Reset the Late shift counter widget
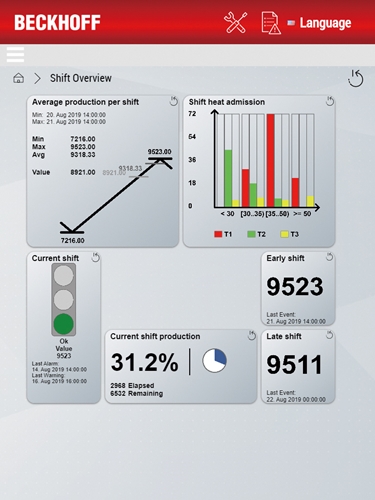 [x=329, y=335]
